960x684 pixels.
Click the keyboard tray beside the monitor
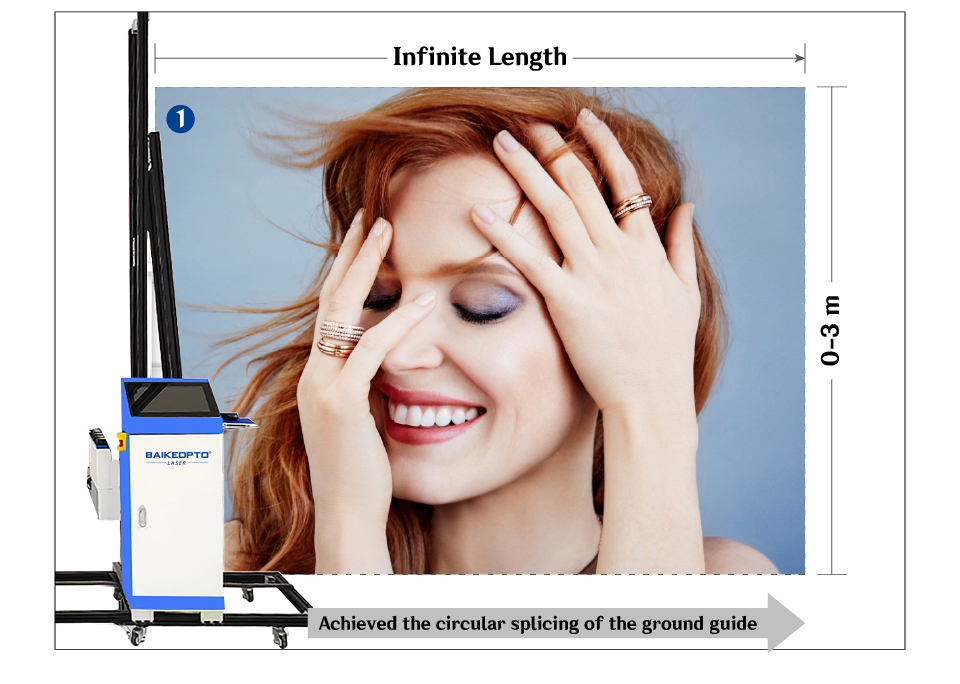pos(239,420)
